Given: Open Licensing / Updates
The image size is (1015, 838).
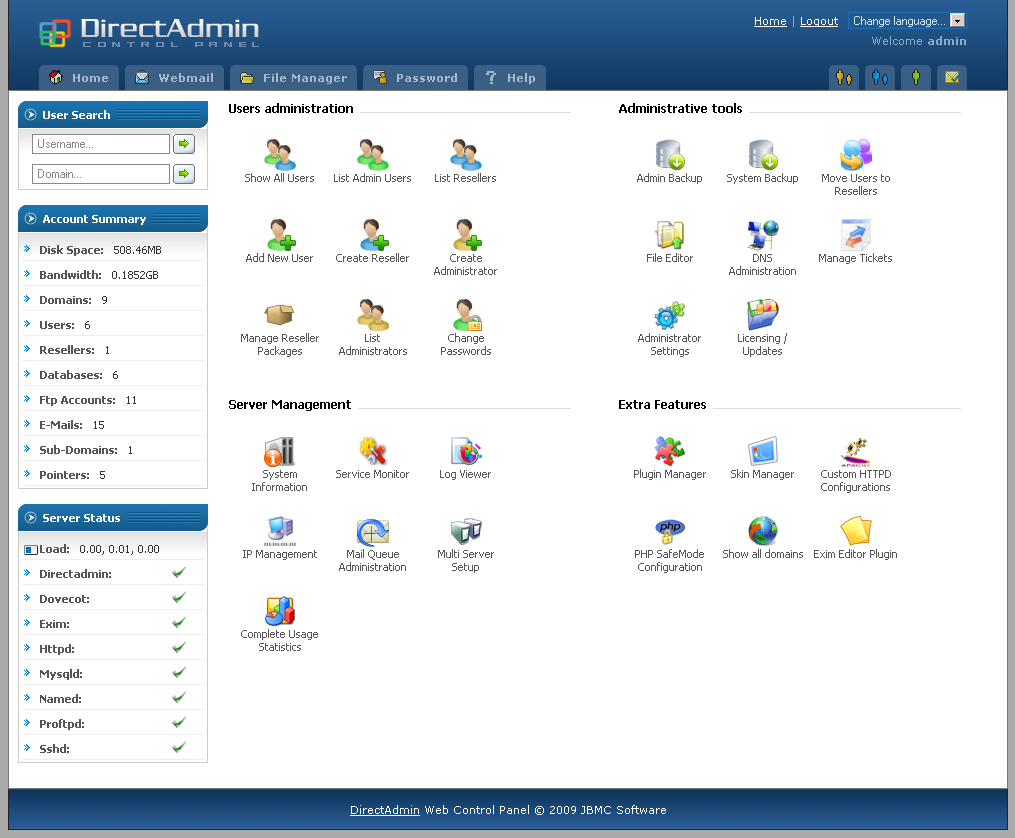Looking at the screenshot, I should click(x=762, y=328).
